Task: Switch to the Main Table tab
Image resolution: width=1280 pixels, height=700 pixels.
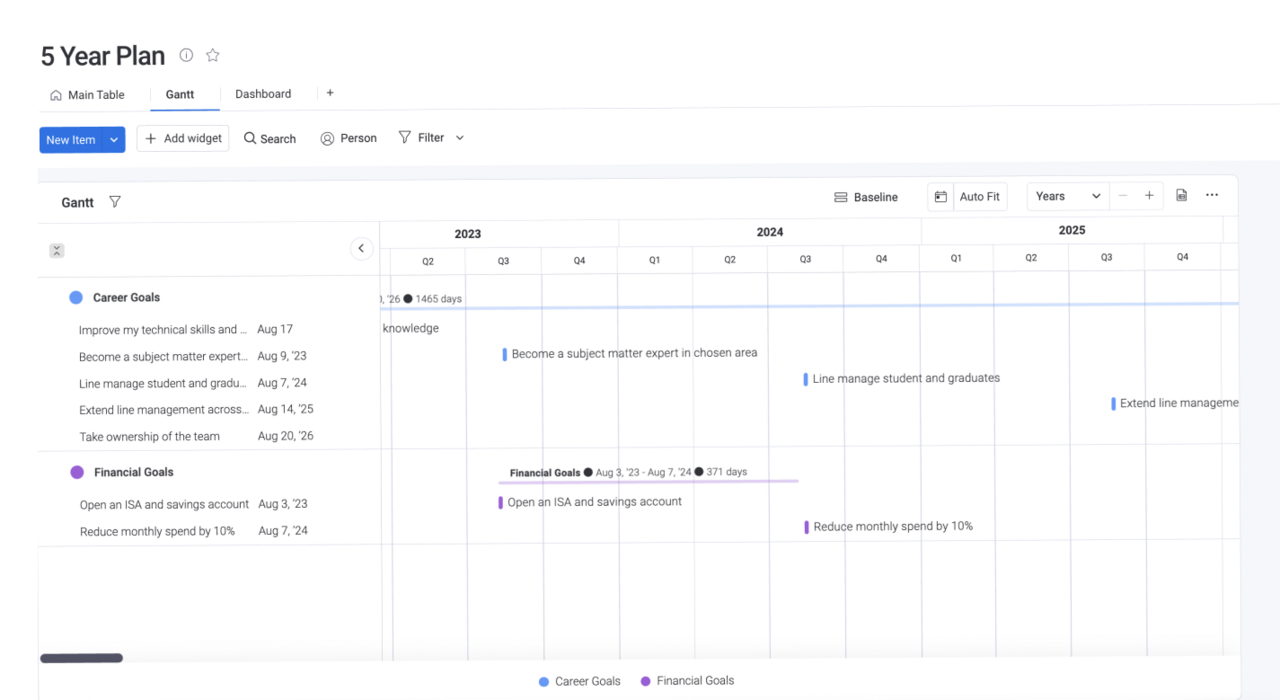Action: coord(87,95)
